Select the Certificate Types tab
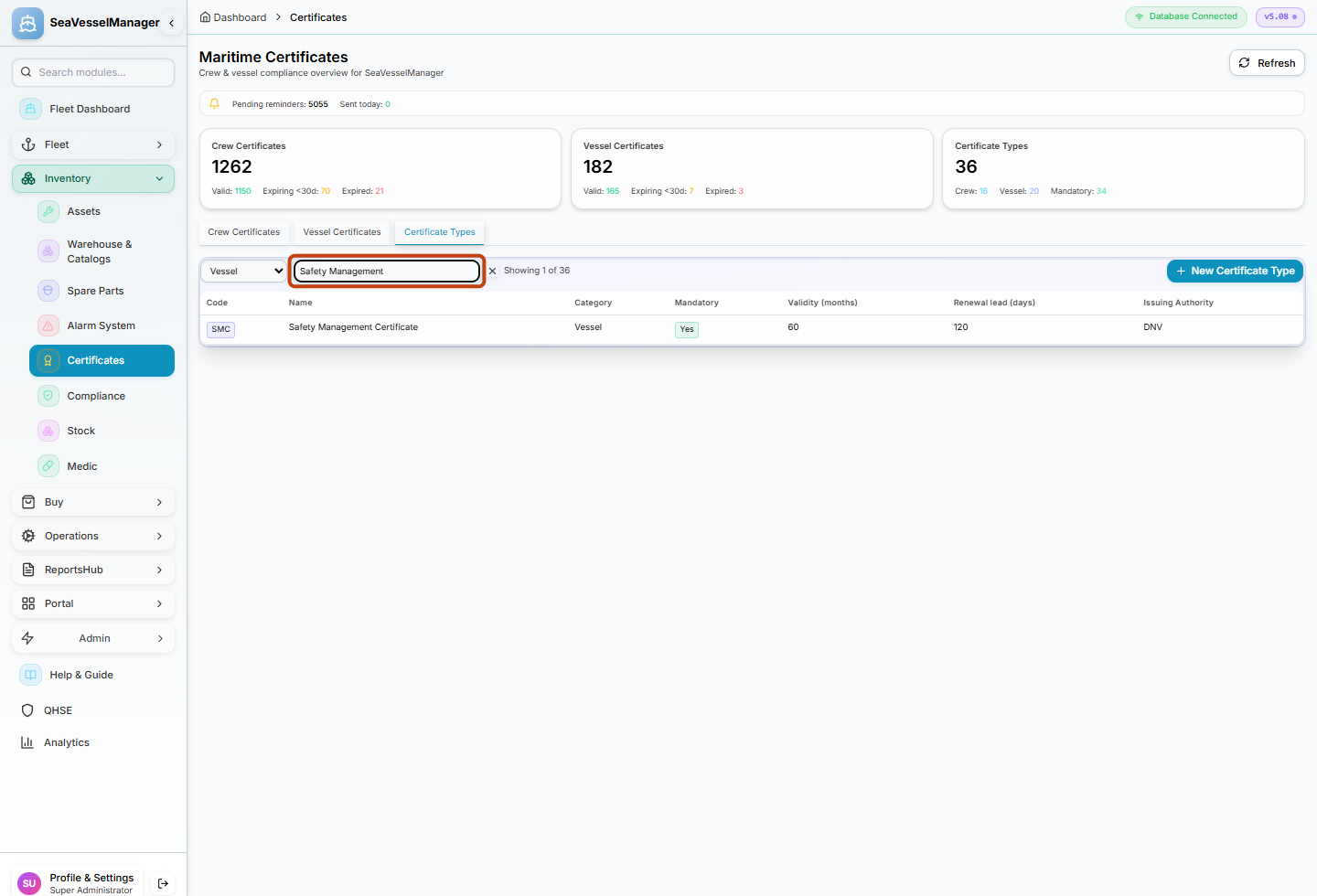The image size is (1317, 896). point(440,232)
